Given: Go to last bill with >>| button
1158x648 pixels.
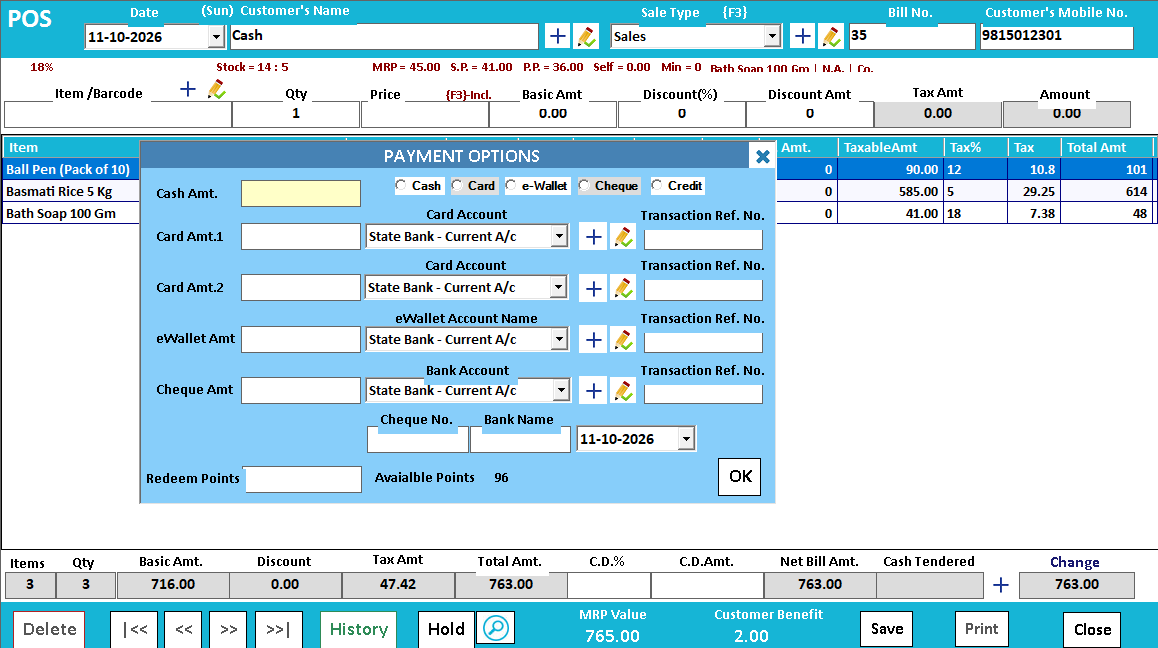Looking at the screenshot, I should 278,630.
